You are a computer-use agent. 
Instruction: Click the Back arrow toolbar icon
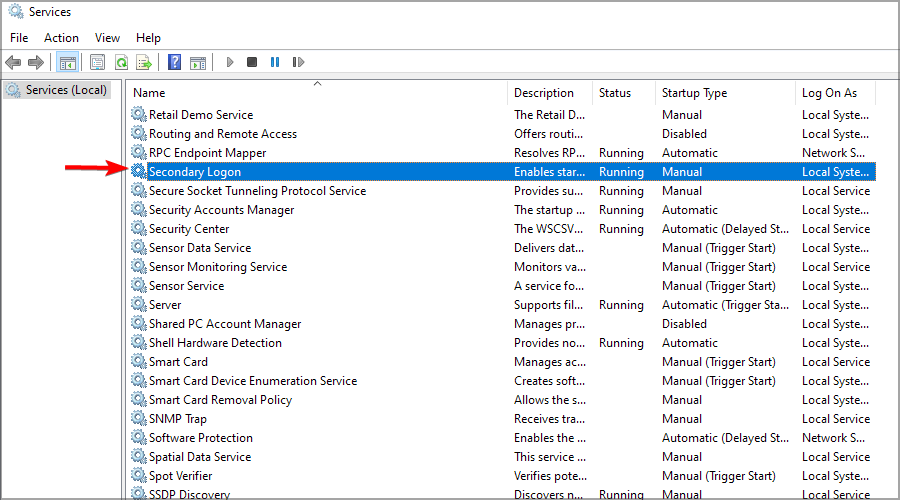(13, 62)
